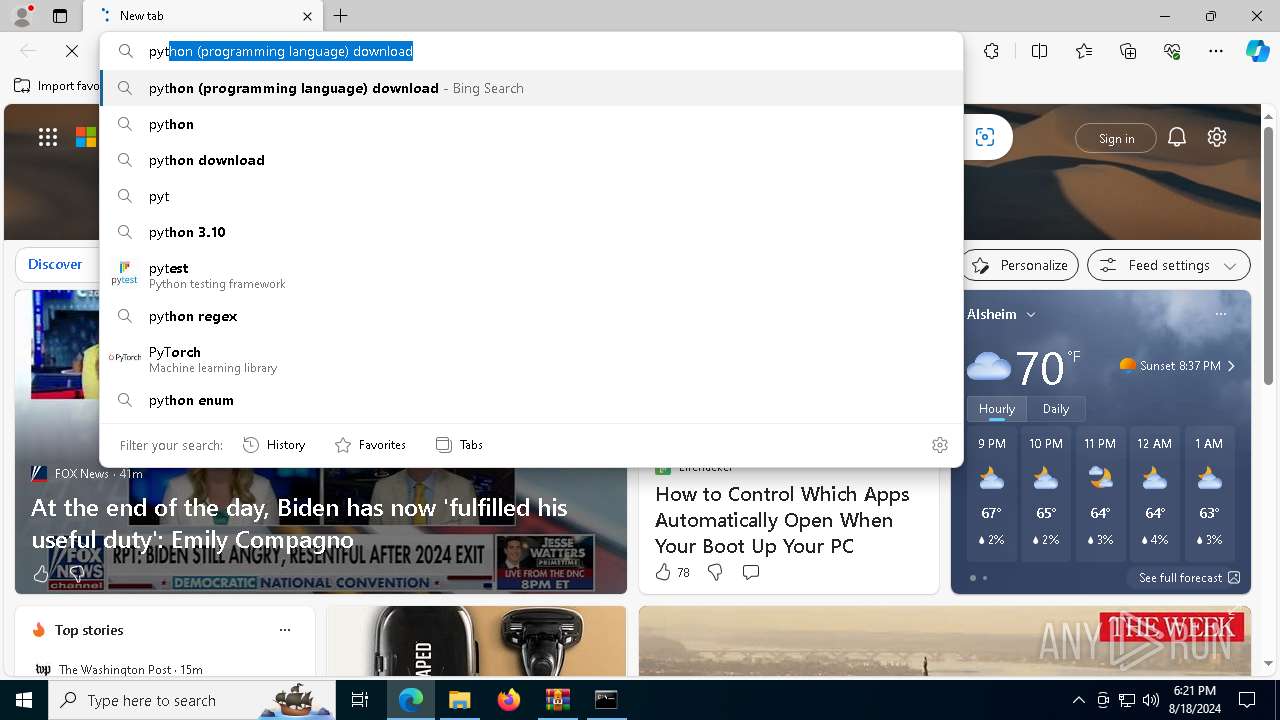Open the tab actions menu icon

pyautogui.click(x=60, y=16)
